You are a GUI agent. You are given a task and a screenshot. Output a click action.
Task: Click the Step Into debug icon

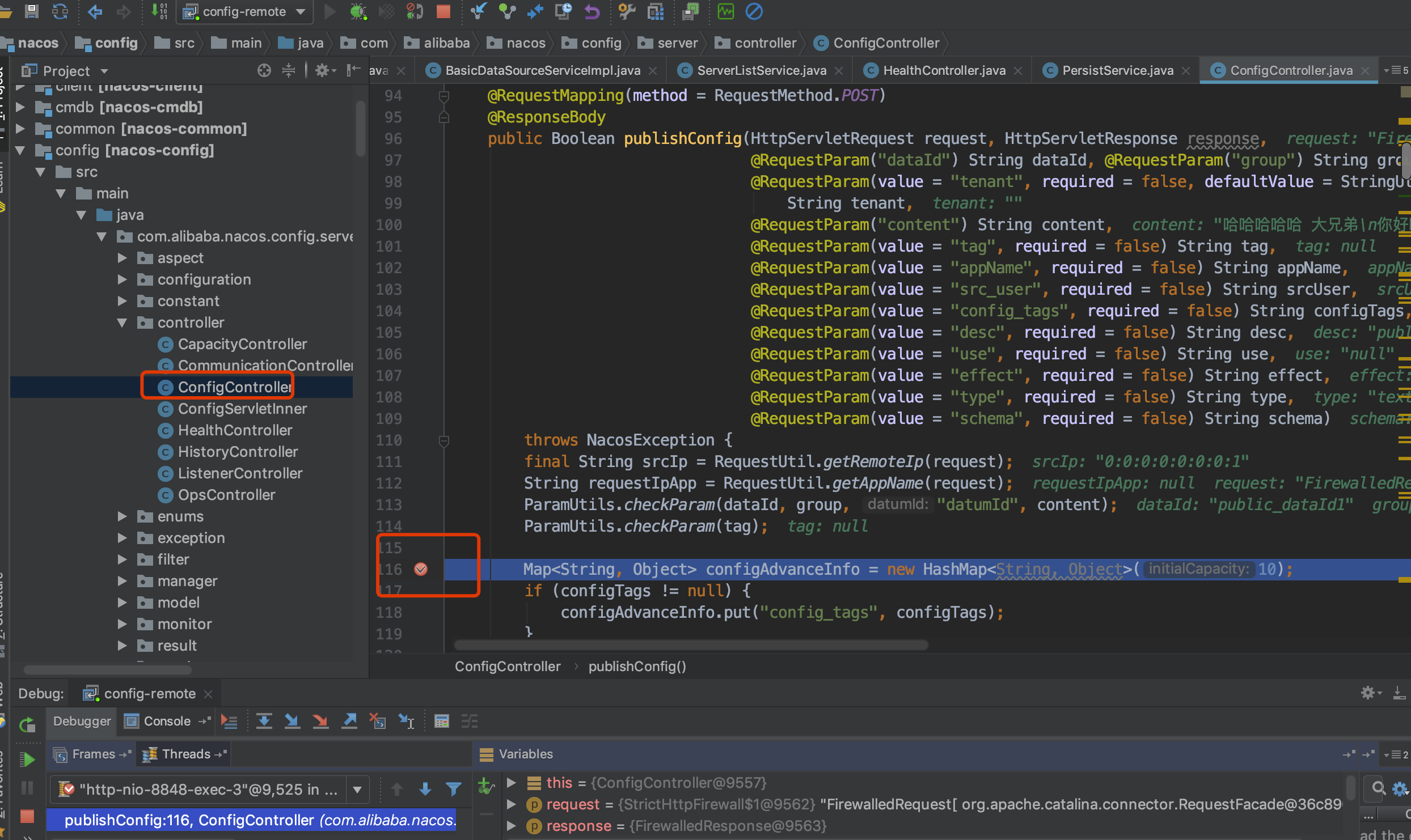pyautogui.click(x=292, y=721)
